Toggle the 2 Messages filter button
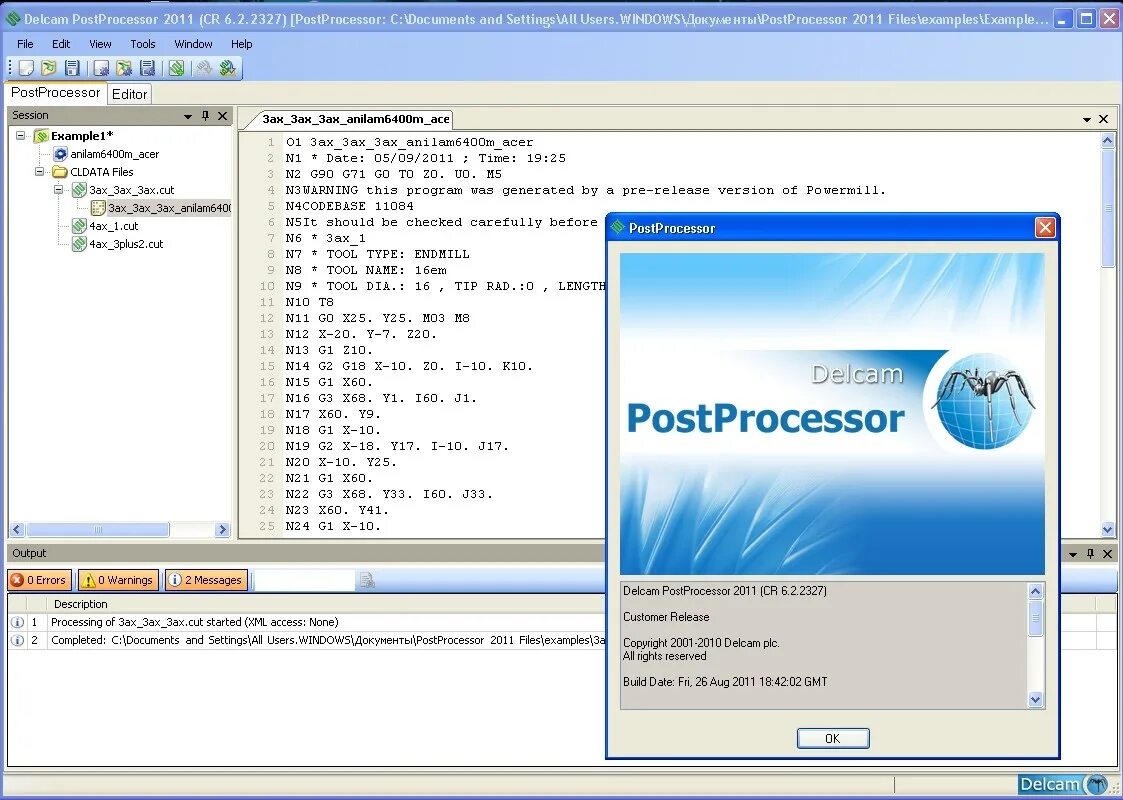Image resolution: width=1123 pixels, height=800 pixels. [x=206, y=580]
